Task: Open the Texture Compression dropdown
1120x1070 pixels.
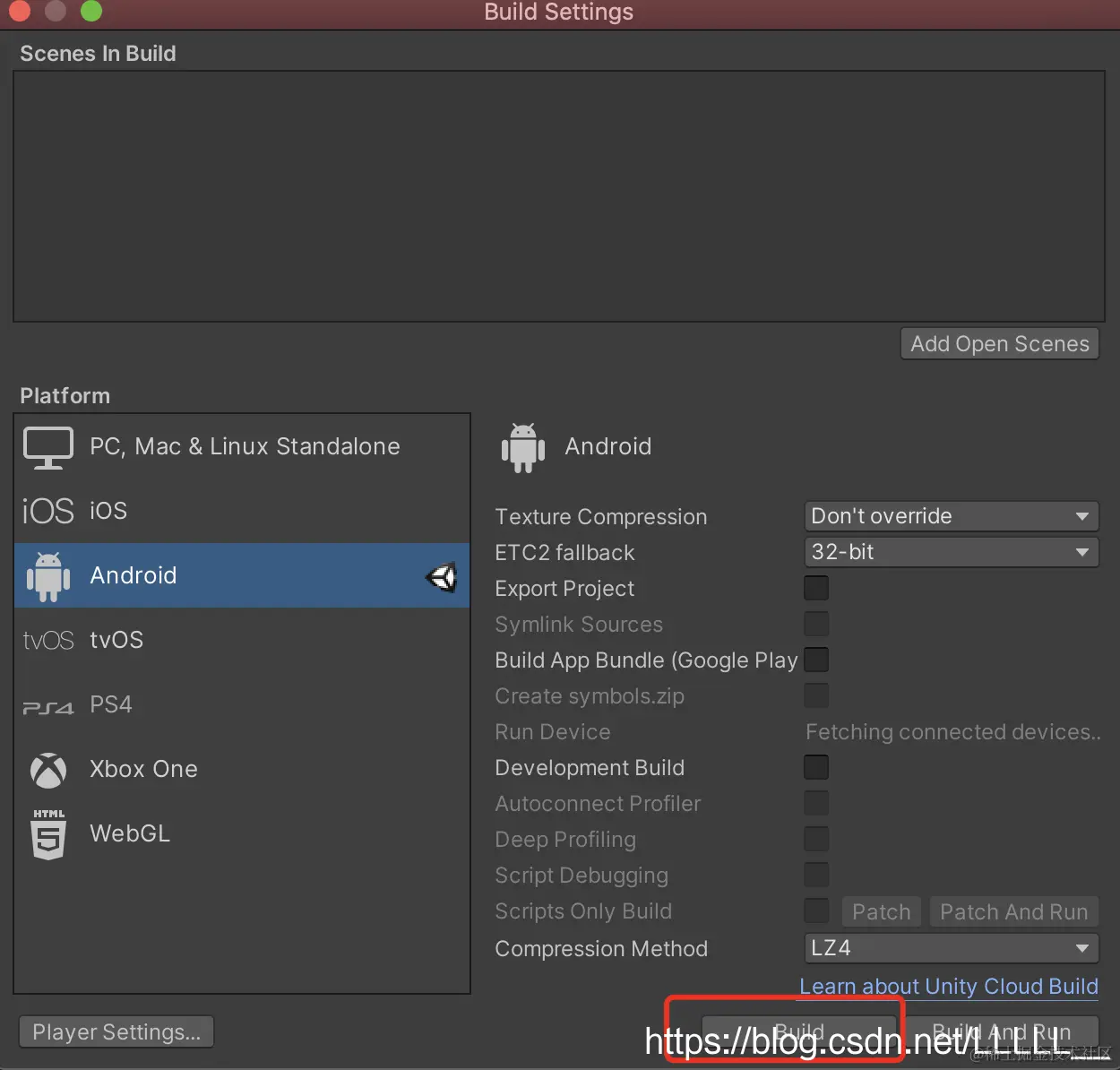Action: coord(952,516)
